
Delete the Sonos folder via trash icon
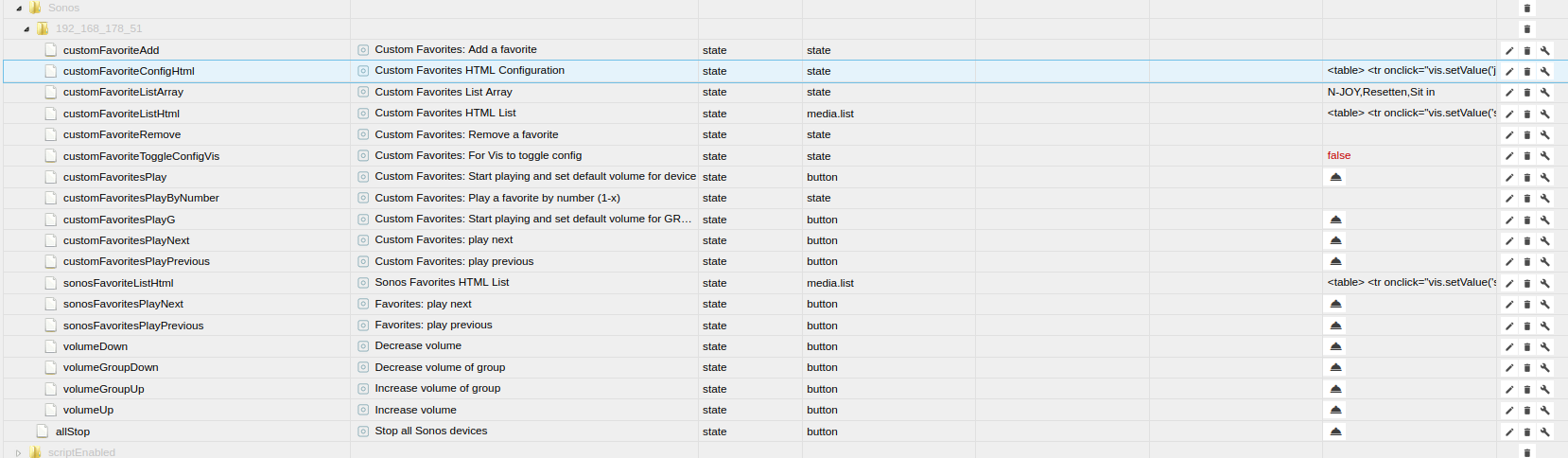click(x=1526, y=8)
